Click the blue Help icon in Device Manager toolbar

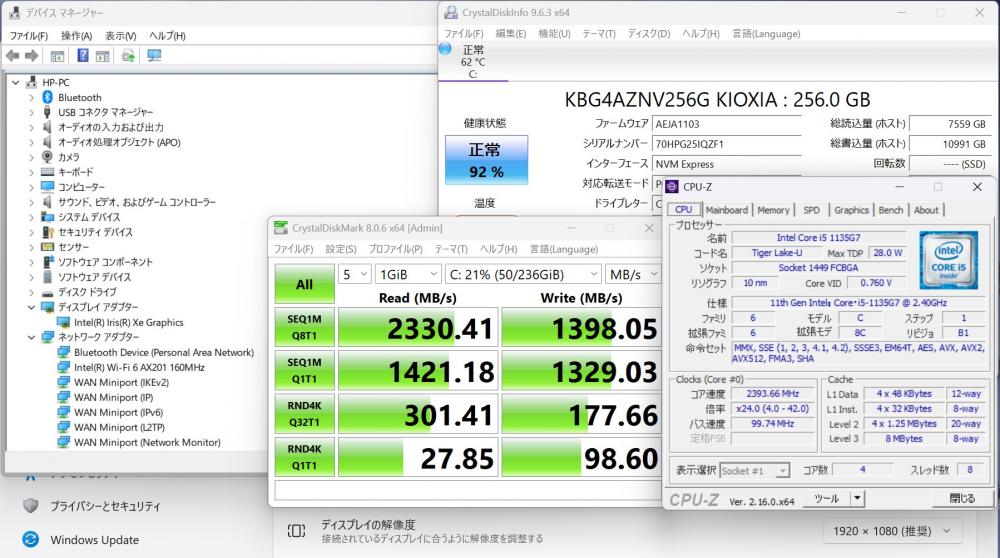pos(83,55)
